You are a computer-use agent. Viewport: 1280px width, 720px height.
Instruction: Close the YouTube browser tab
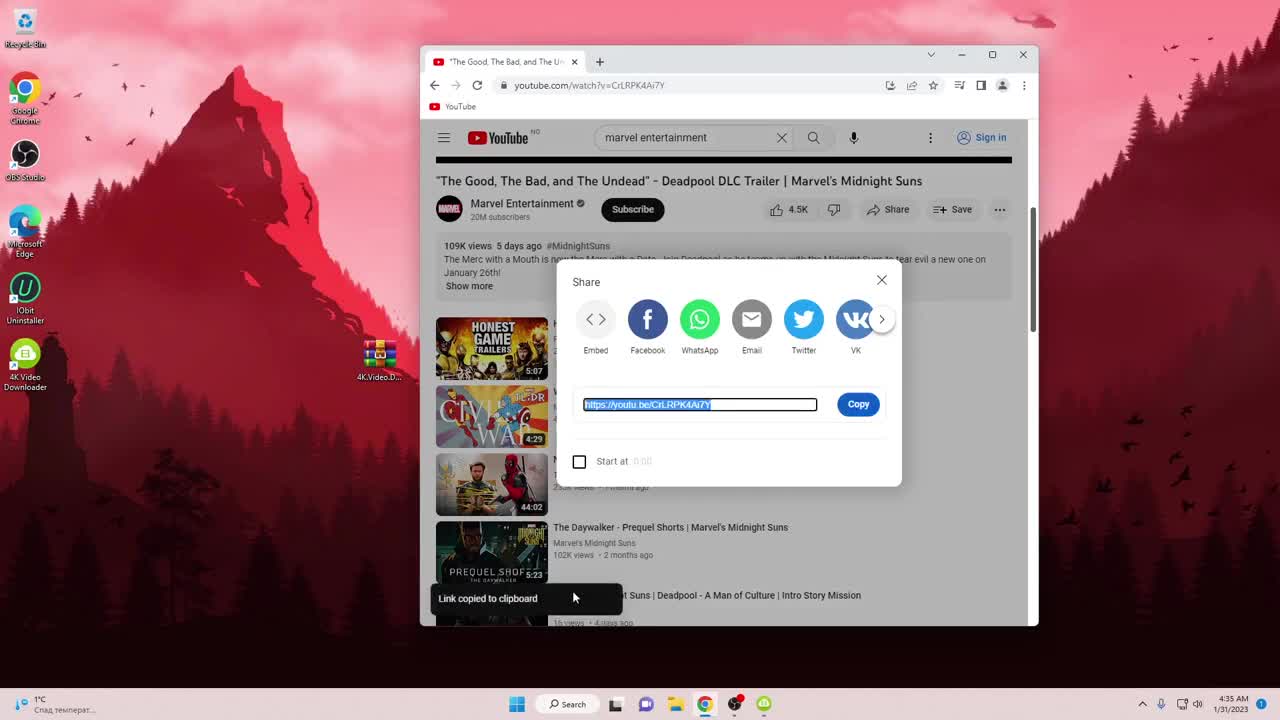pyautogui.click(x=575, y=62)
